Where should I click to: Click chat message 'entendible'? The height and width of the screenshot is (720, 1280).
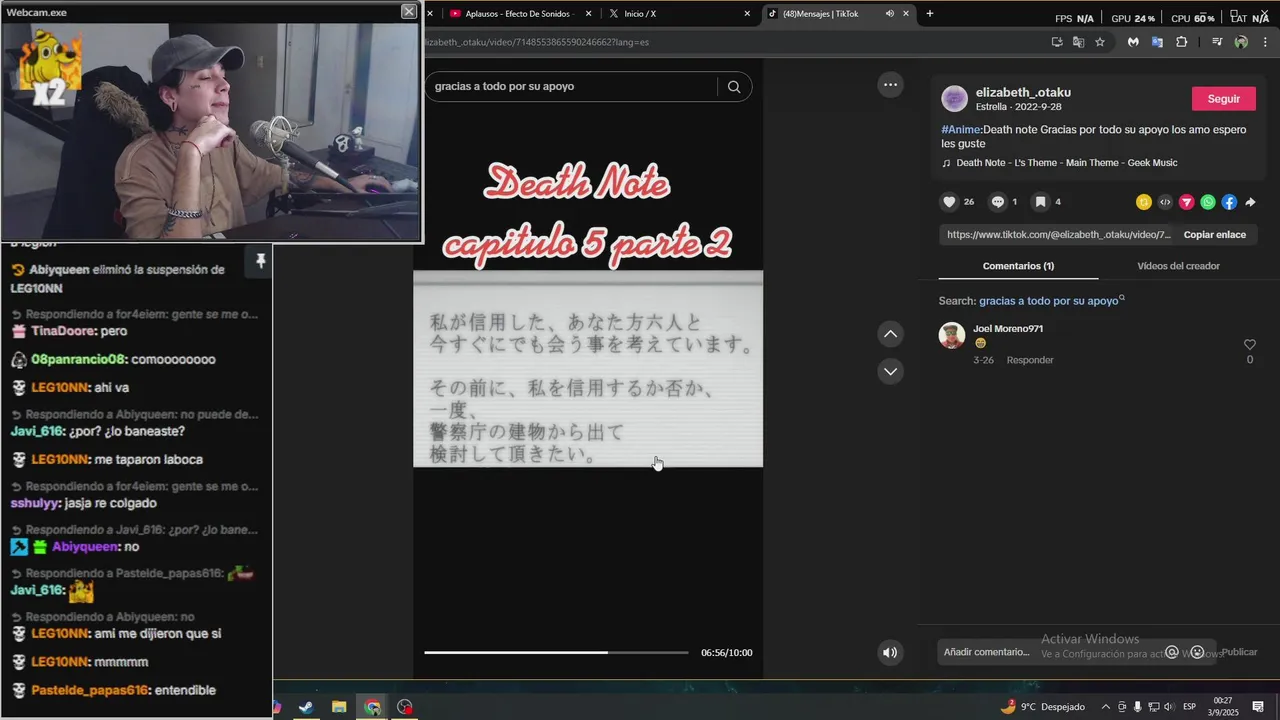185,690
